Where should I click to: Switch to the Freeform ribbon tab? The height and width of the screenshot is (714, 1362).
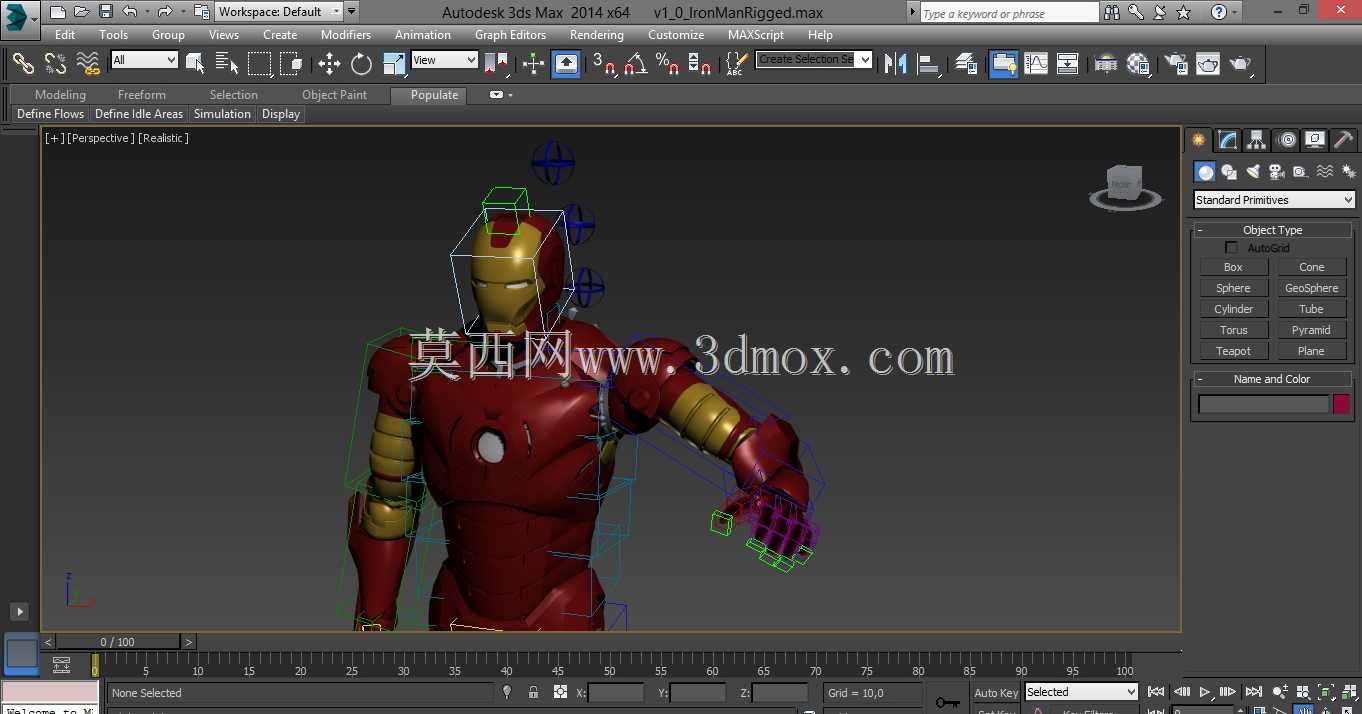142,95
